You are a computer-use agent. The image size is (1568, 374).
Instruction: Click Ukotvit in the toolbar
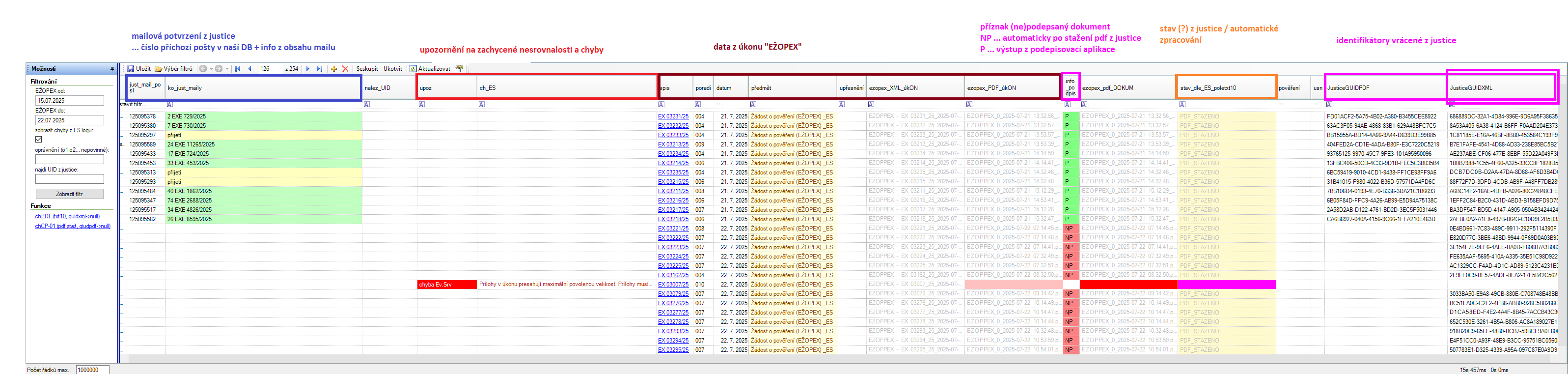[x=392, y=69]
